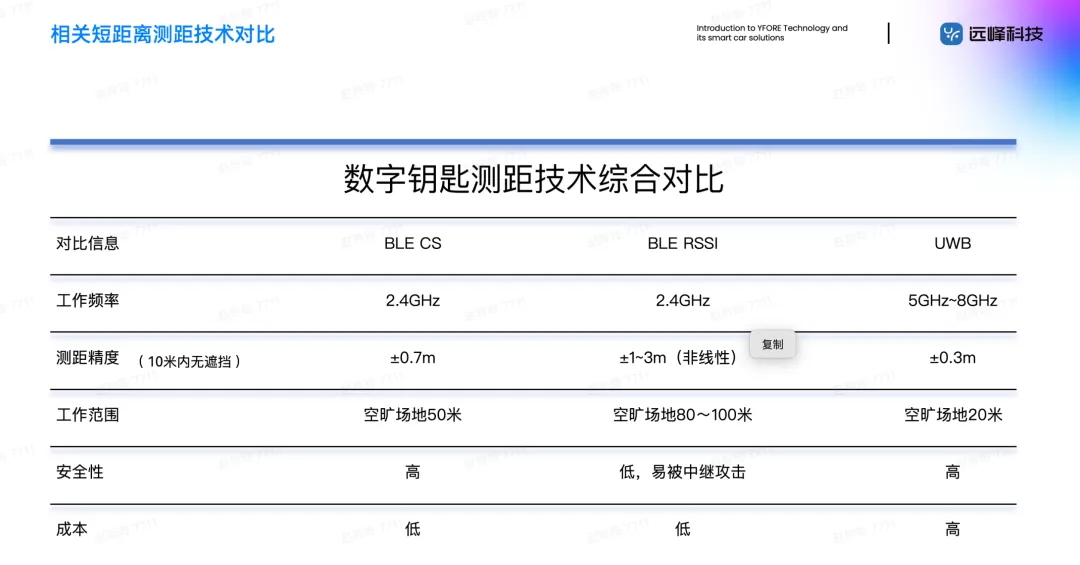Click the 低,易被中继攻击 cell
Viewport: 1080px width, 565px height.
pos(683,472)
